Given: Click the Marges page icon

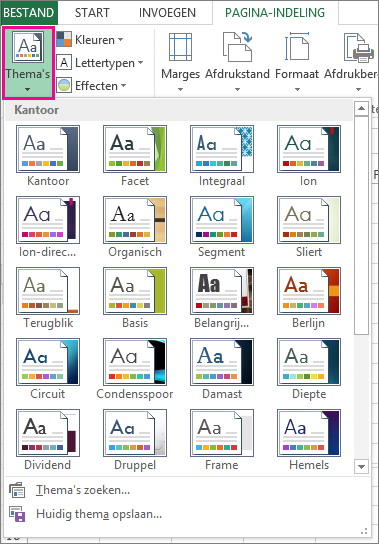Looking at the screenshot, I should coord(180,47).
